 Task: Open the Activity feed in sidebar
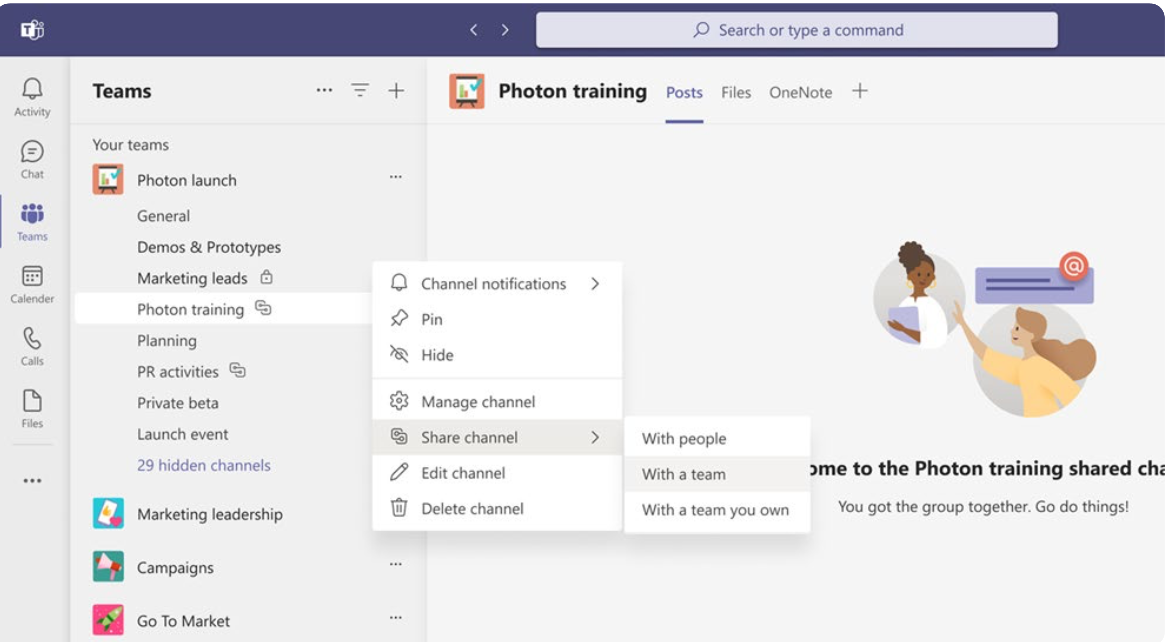click(32, 97)
